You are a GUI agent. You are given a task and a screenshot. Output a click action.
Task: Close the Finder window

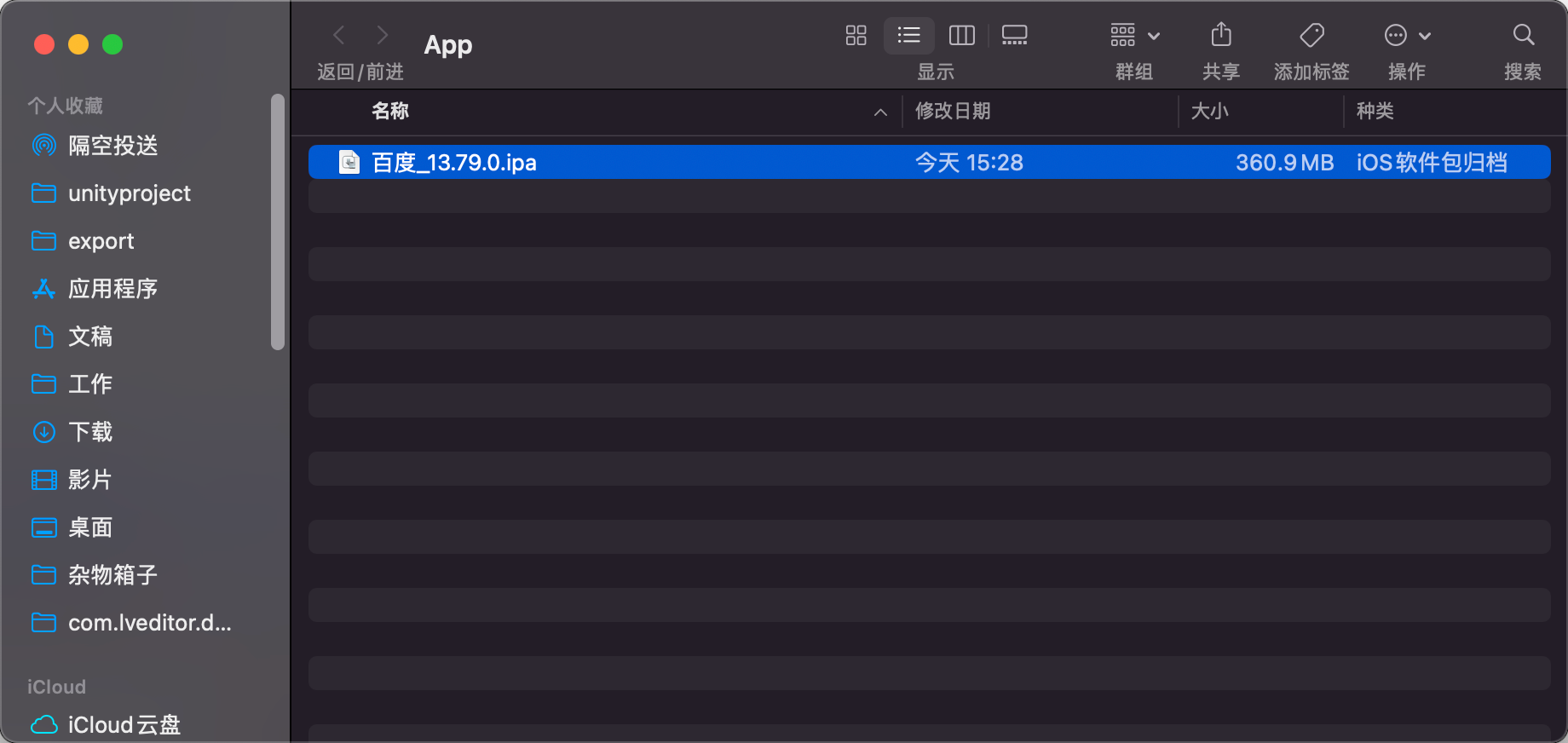click(x=44, y=44)
